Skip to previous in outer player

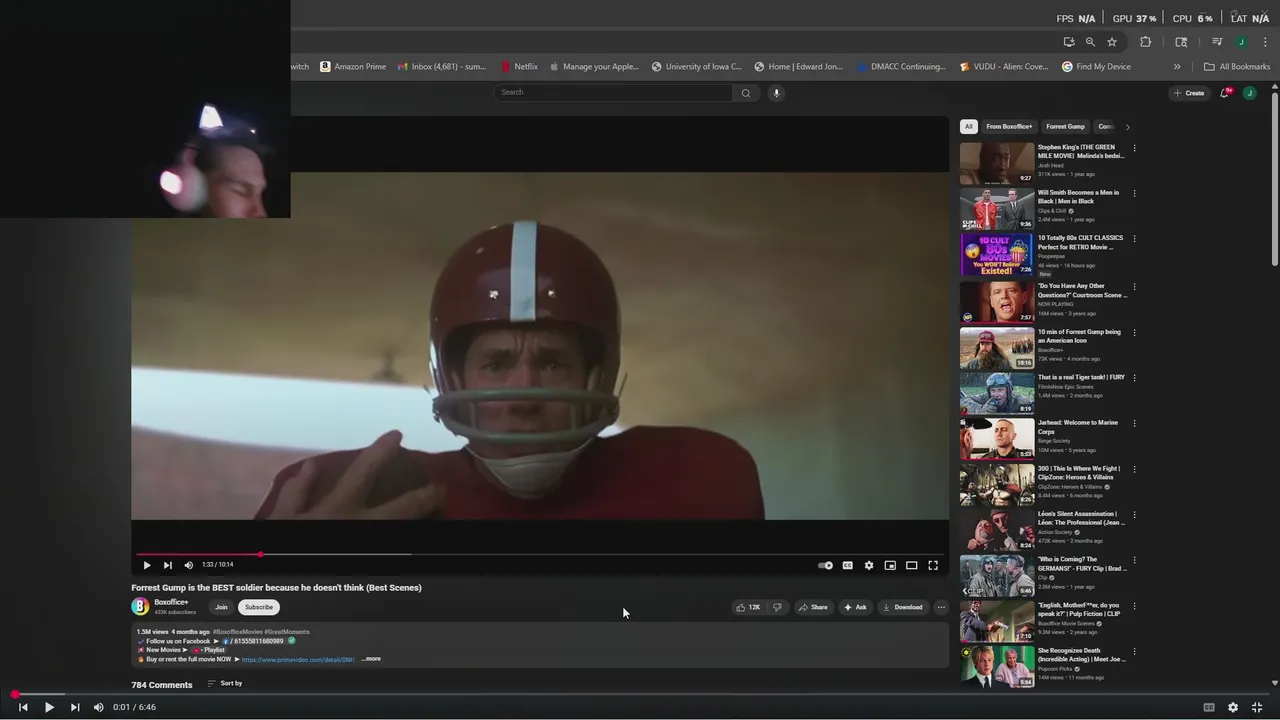pyautogui.click(x=23, y=707)
